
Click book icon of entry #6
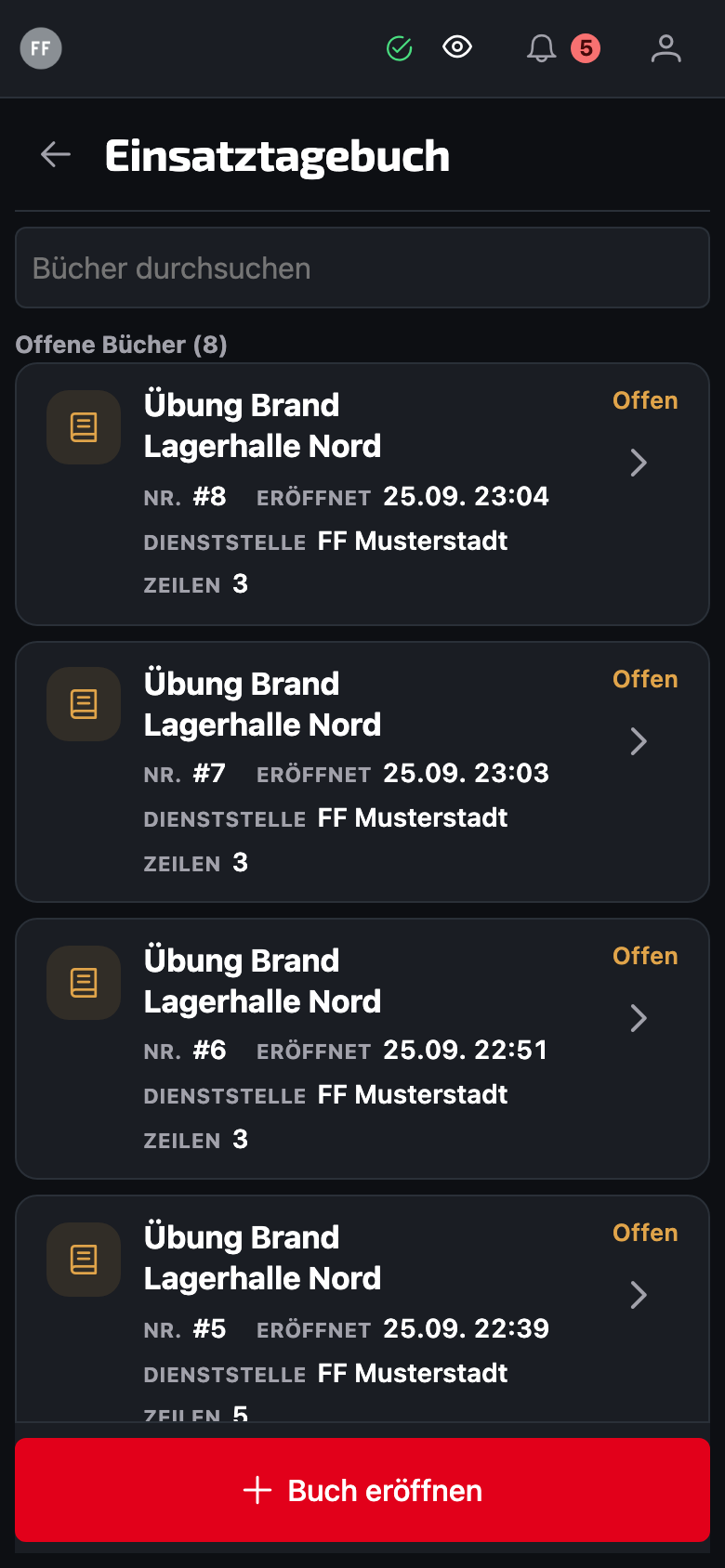pos(84,983)
